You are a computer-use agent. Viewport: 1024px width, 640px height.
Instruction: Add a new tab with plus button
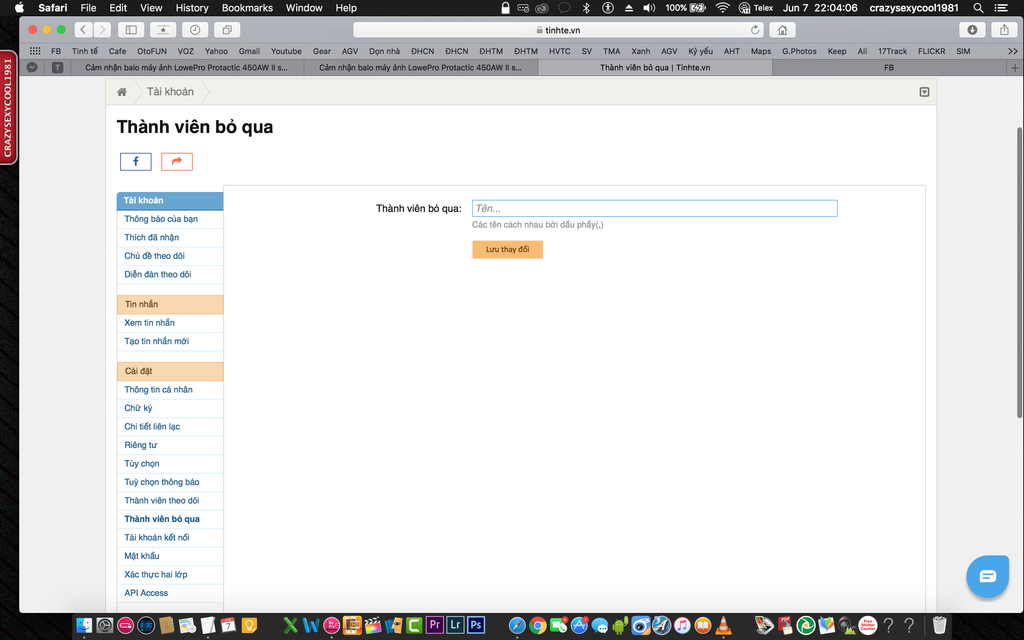pos(1015,67)
